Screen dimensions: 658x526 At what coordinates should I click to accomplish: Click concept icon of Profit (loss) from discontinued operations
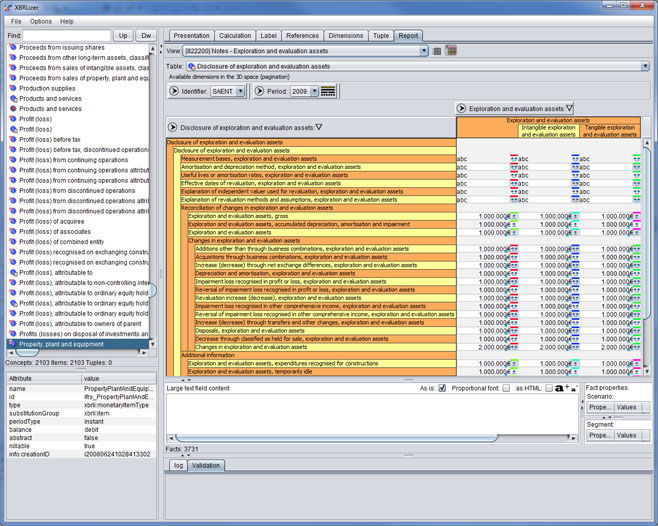pos(13,191)
